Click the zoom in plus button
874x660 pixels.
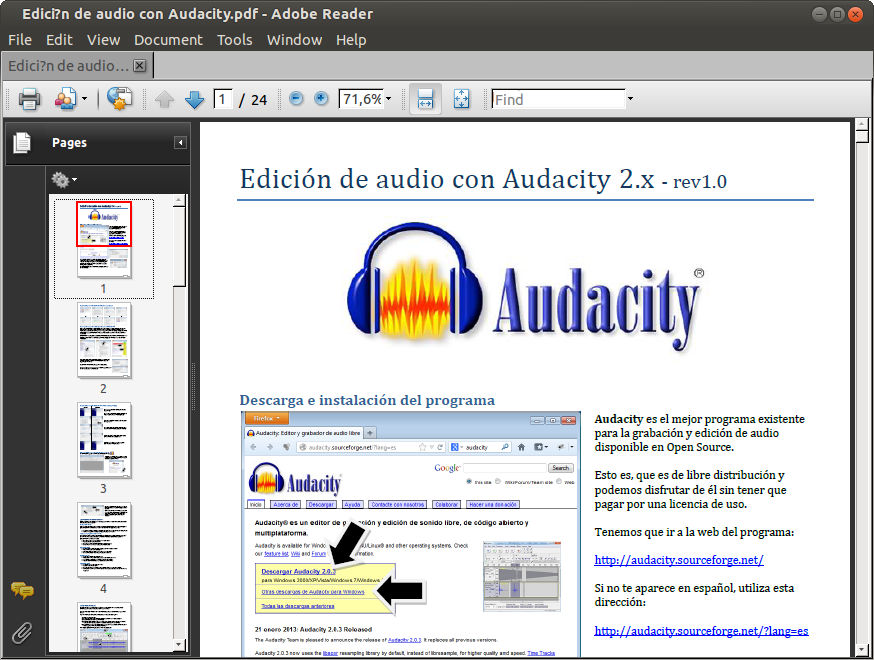pos(321,99)
